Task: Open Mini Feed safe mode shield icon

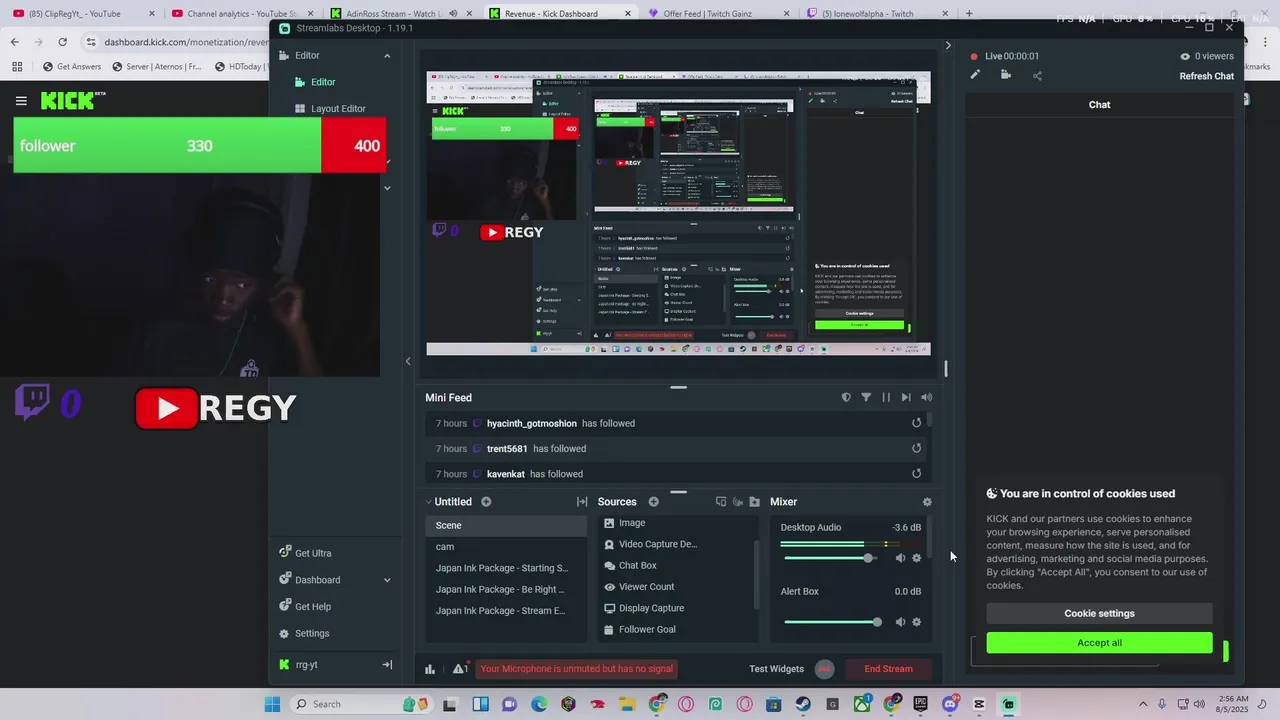Action: click(x=846, y=397)
